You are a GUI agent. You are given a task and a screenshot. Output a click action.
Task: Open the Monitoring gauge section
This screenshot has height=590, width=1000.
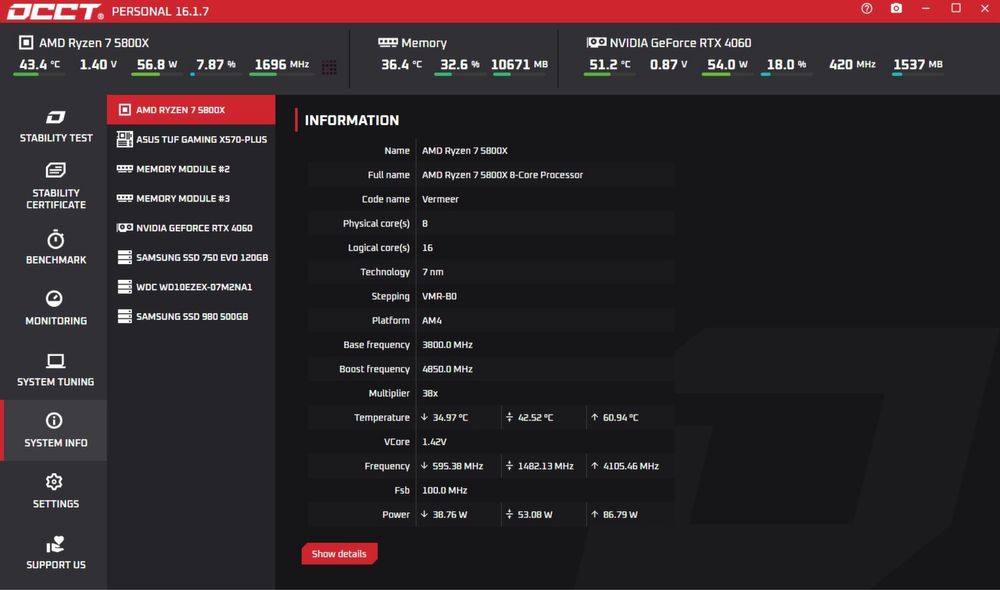(55, 308)
